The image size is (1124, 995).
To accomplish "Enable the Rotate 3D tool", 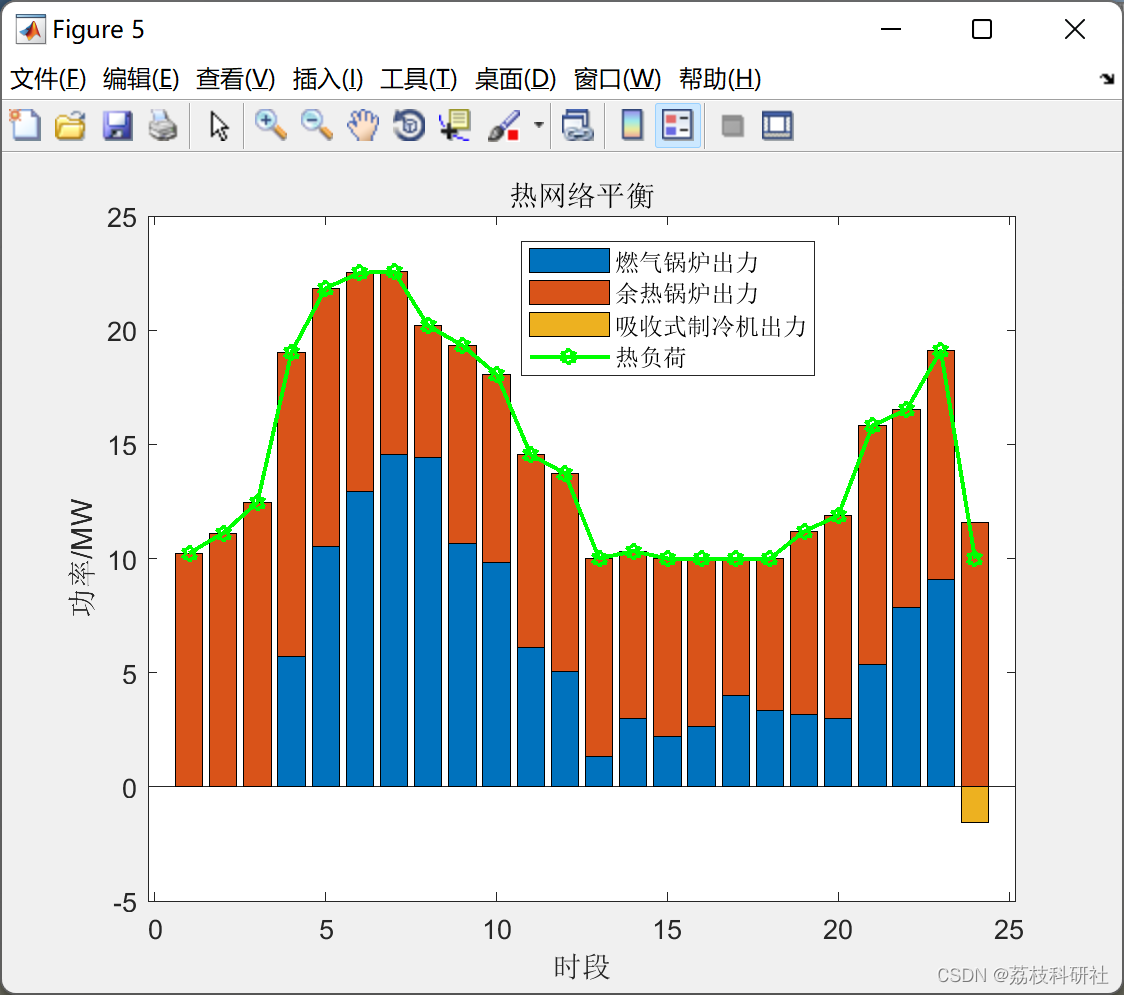I will [408, 125].
